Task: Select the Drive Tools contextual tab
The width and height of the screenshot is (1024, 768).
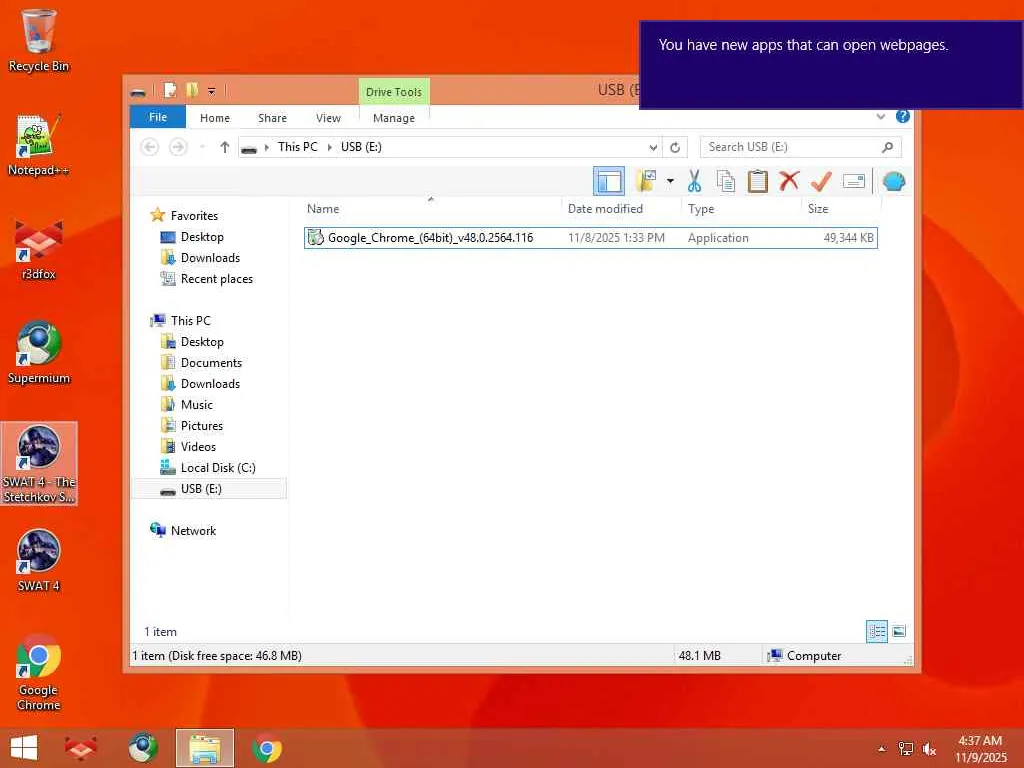Action: (x=394, y=92)
